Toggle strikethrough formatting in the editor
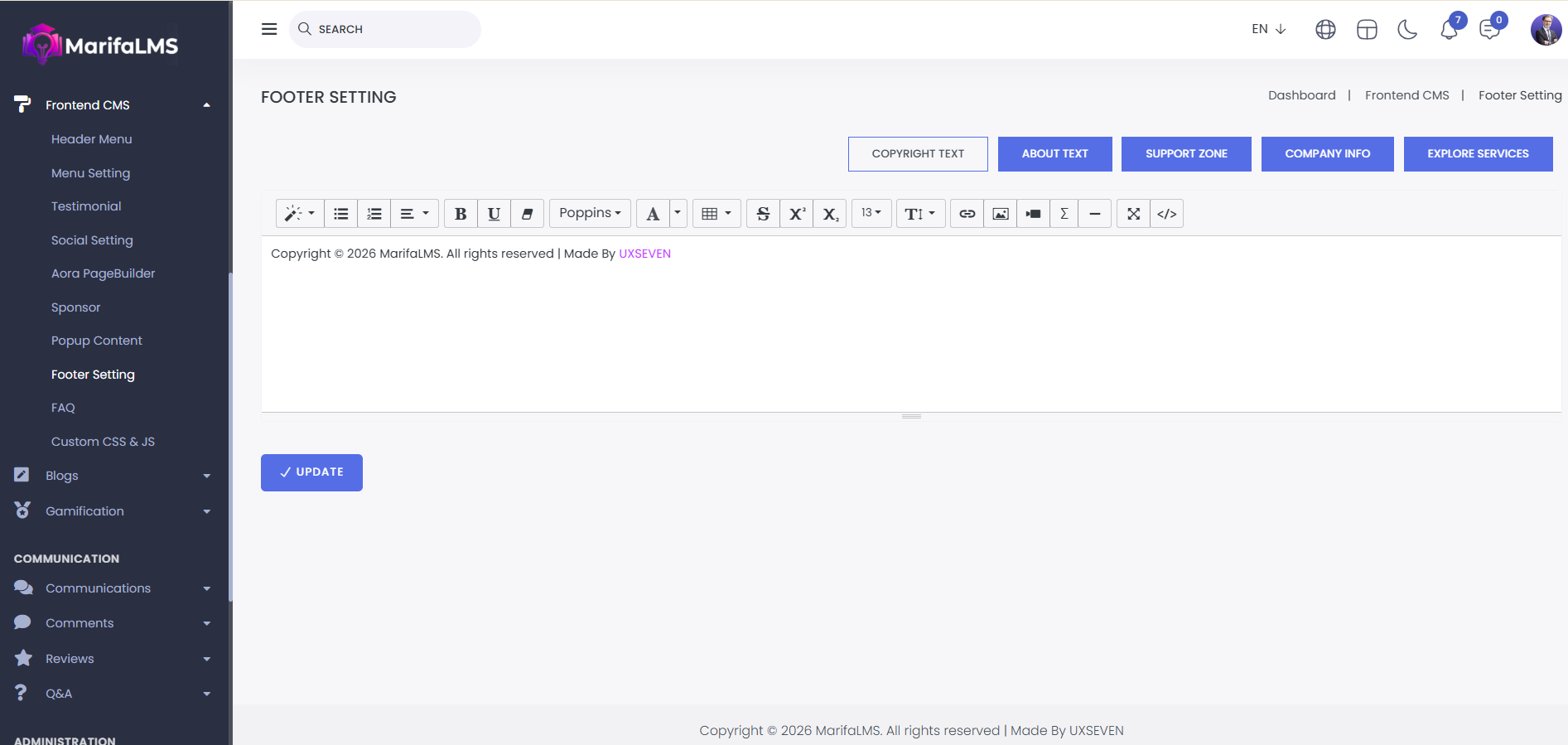Screen dimensions: 1568x745 tap(763, 214)
